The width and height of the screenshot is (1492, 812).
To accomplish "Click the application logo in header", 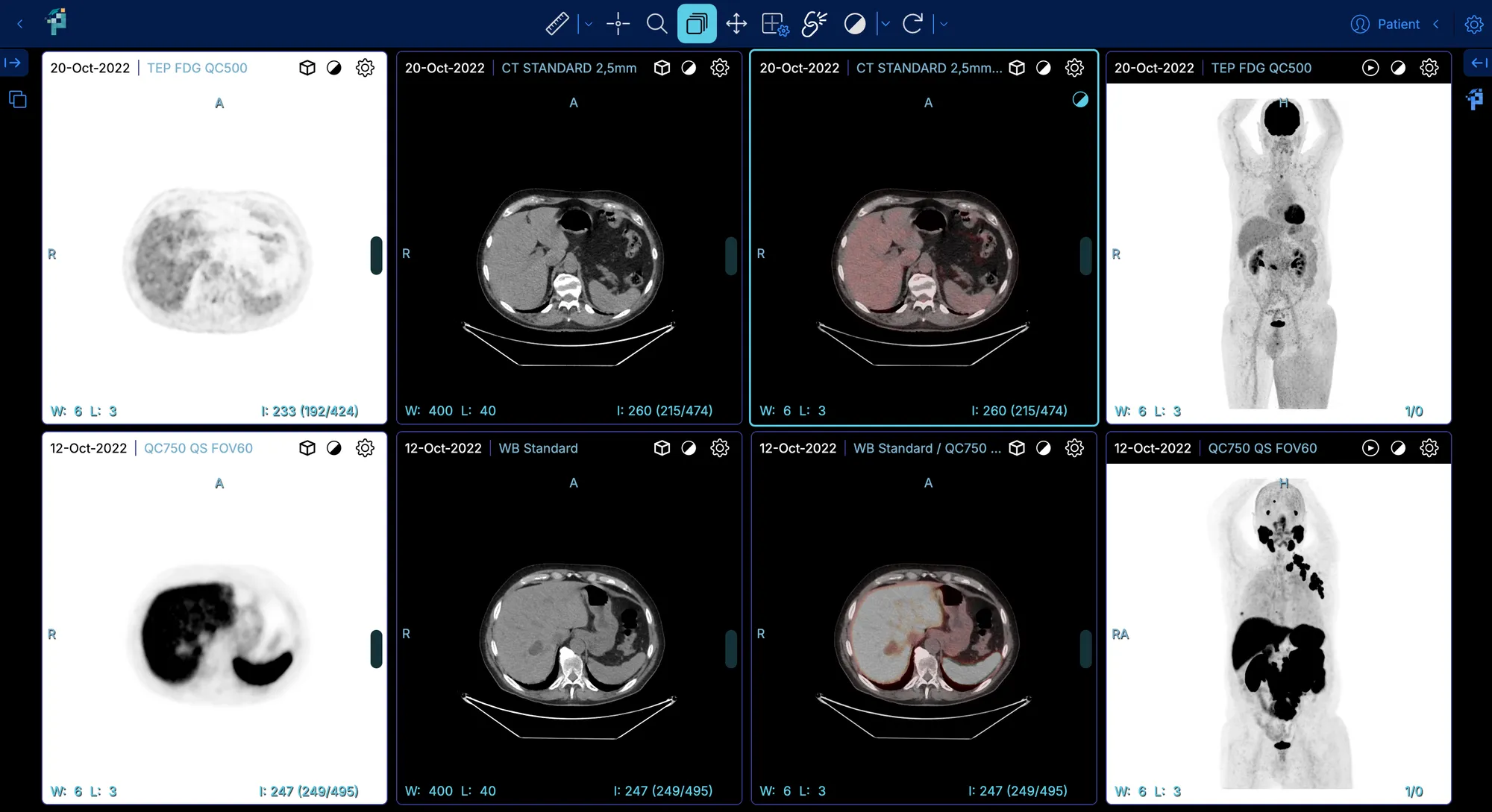I will tap(57, 22).
